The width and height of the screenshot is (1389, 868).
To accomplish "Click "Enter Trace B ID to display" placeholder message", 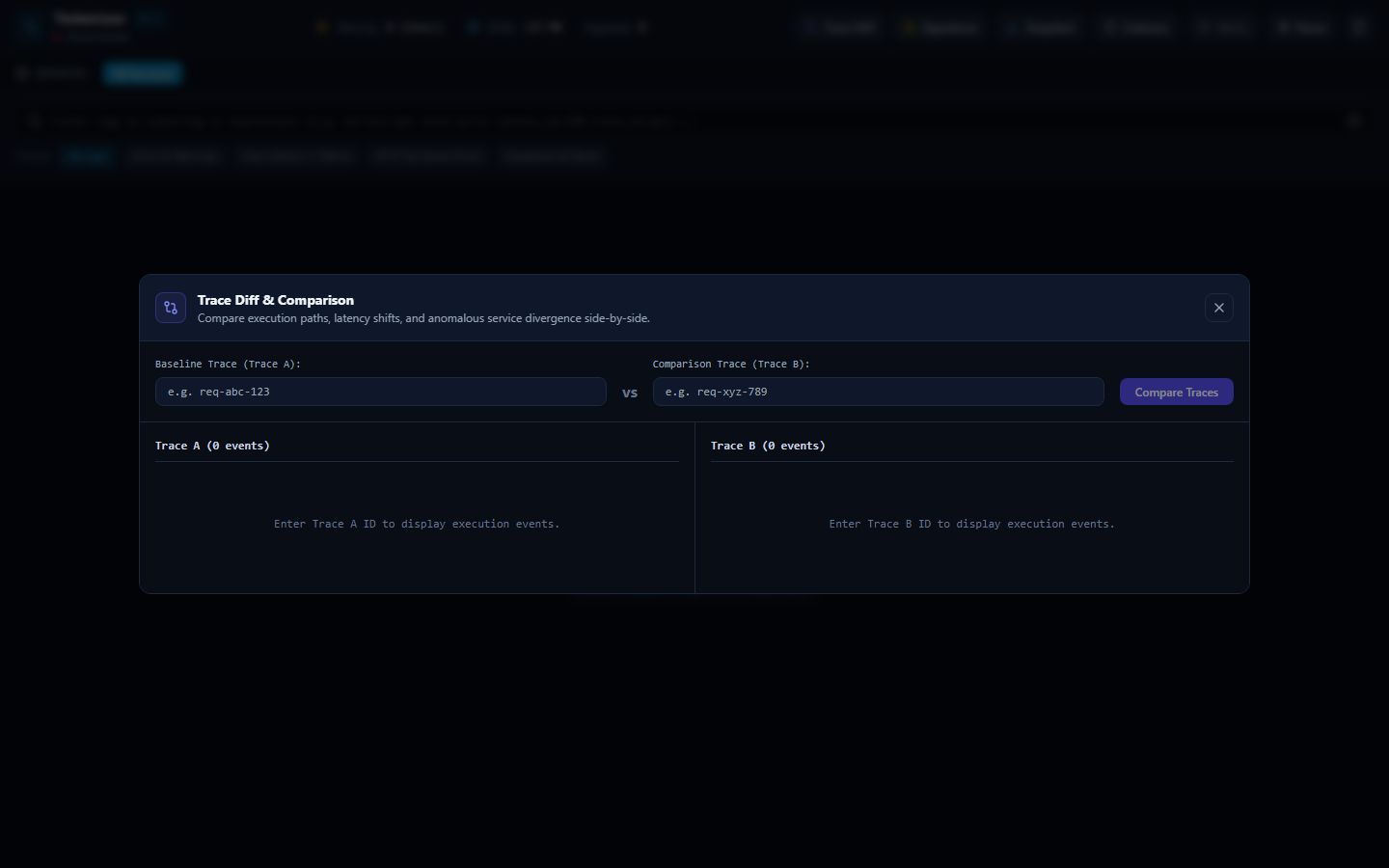I will [972, 524].
